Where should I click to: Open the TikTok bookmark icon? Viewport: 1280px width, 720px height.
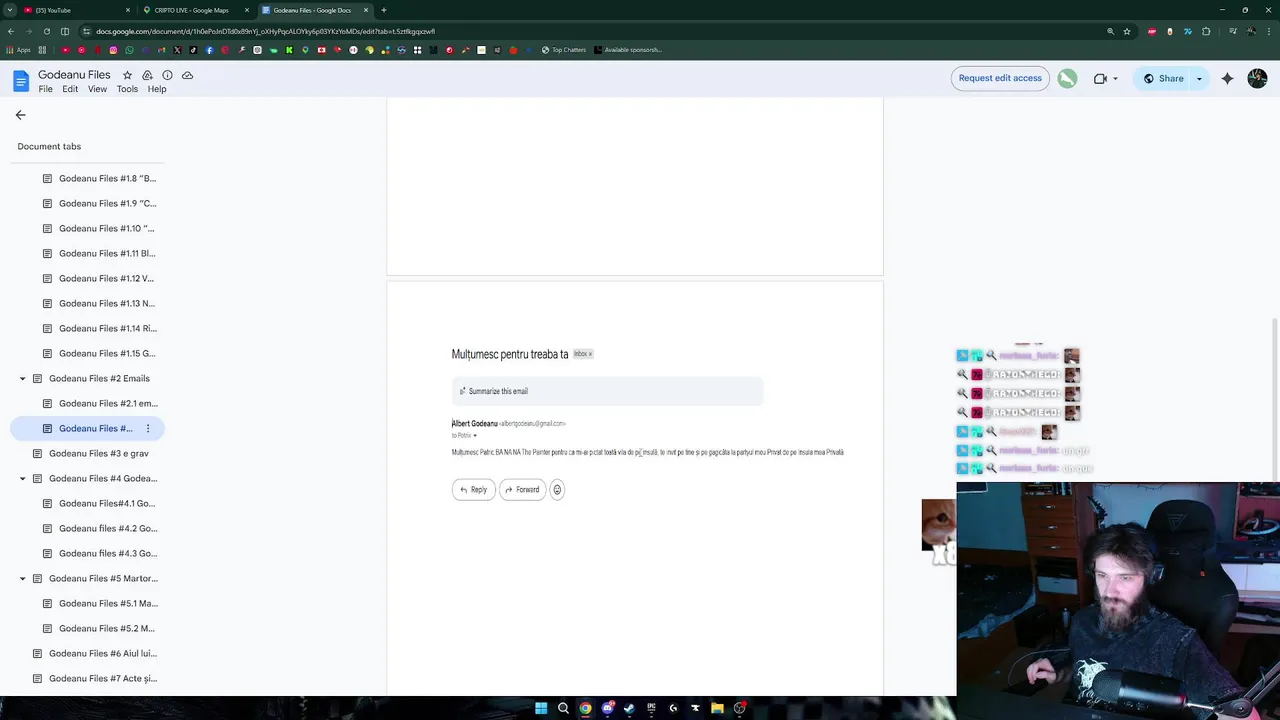(x=193, y=50)
